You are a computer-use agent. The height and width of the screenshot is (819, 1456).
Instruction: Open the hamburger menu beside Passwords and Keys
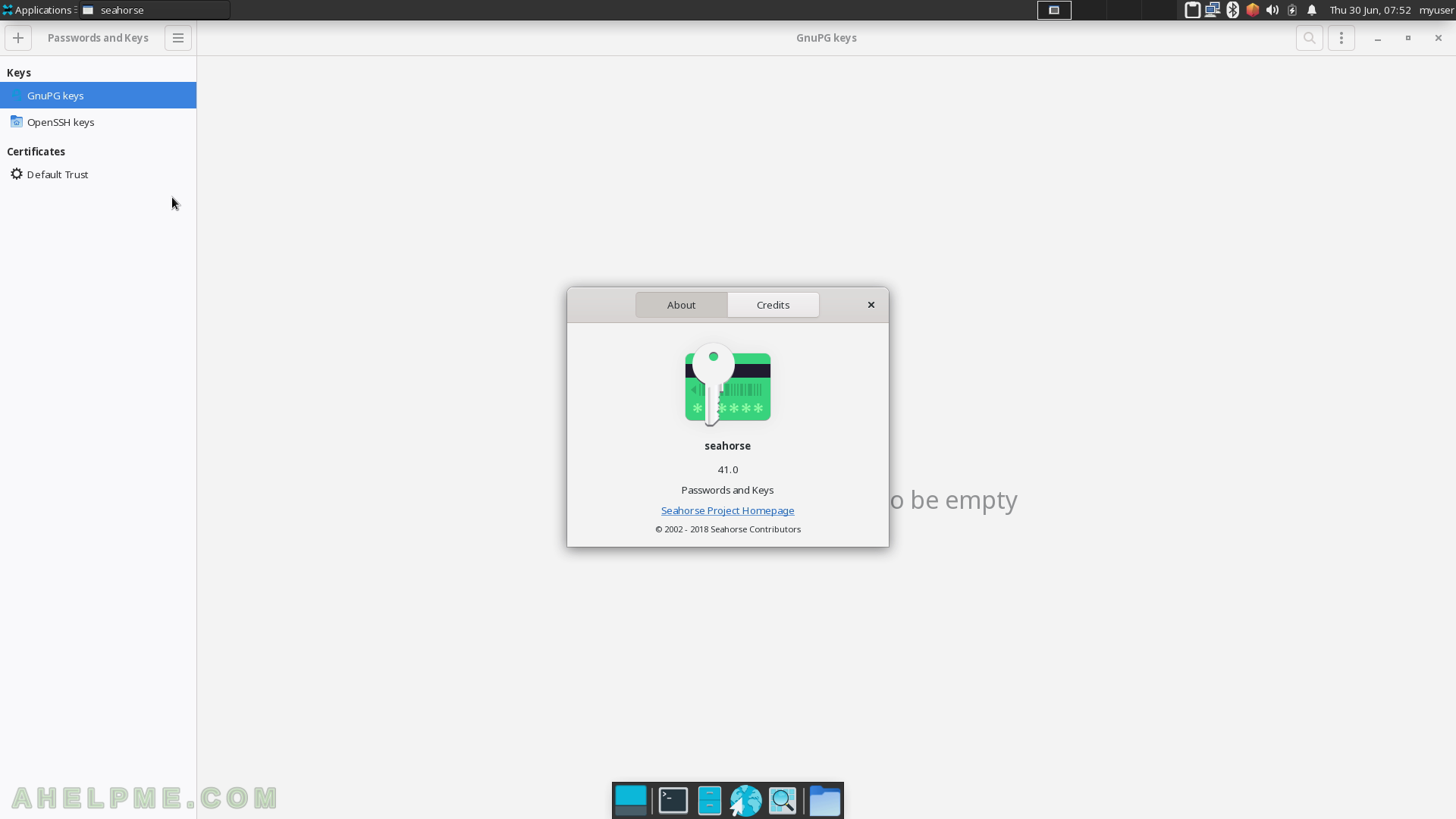point(178,38)
